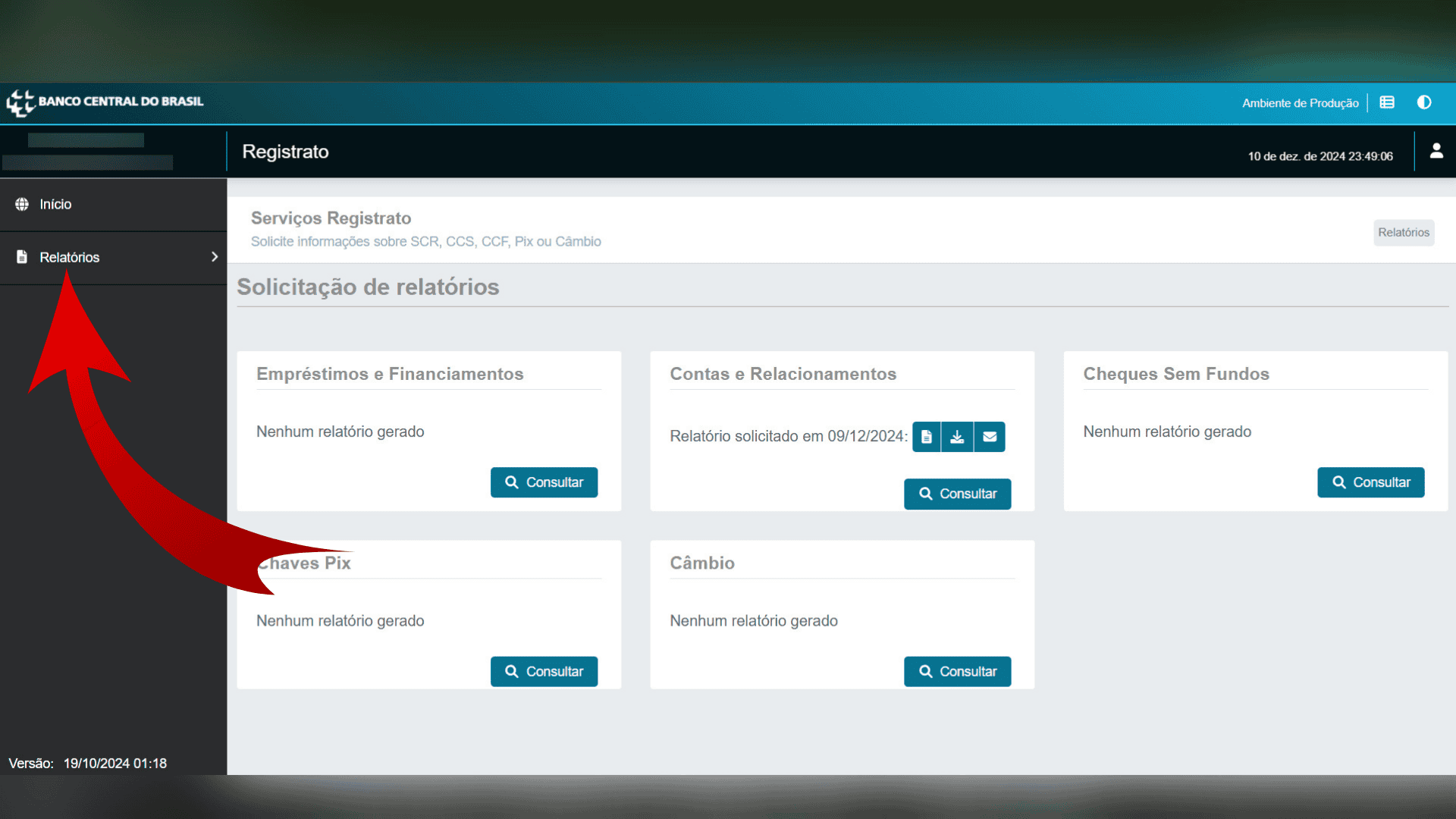The width and height of the screenshot is (1456, 819).
Task: Click 'Nenhum relatório gerado' under Cheques Sem Fundos
Action: 1167,432
